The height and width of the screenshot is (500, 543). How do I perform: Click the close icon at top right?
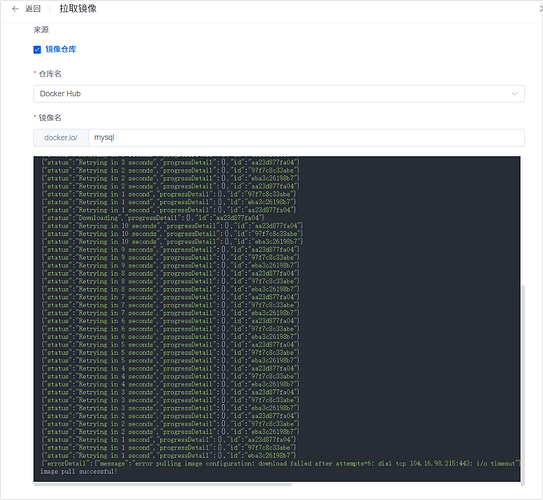pos(541,9)
